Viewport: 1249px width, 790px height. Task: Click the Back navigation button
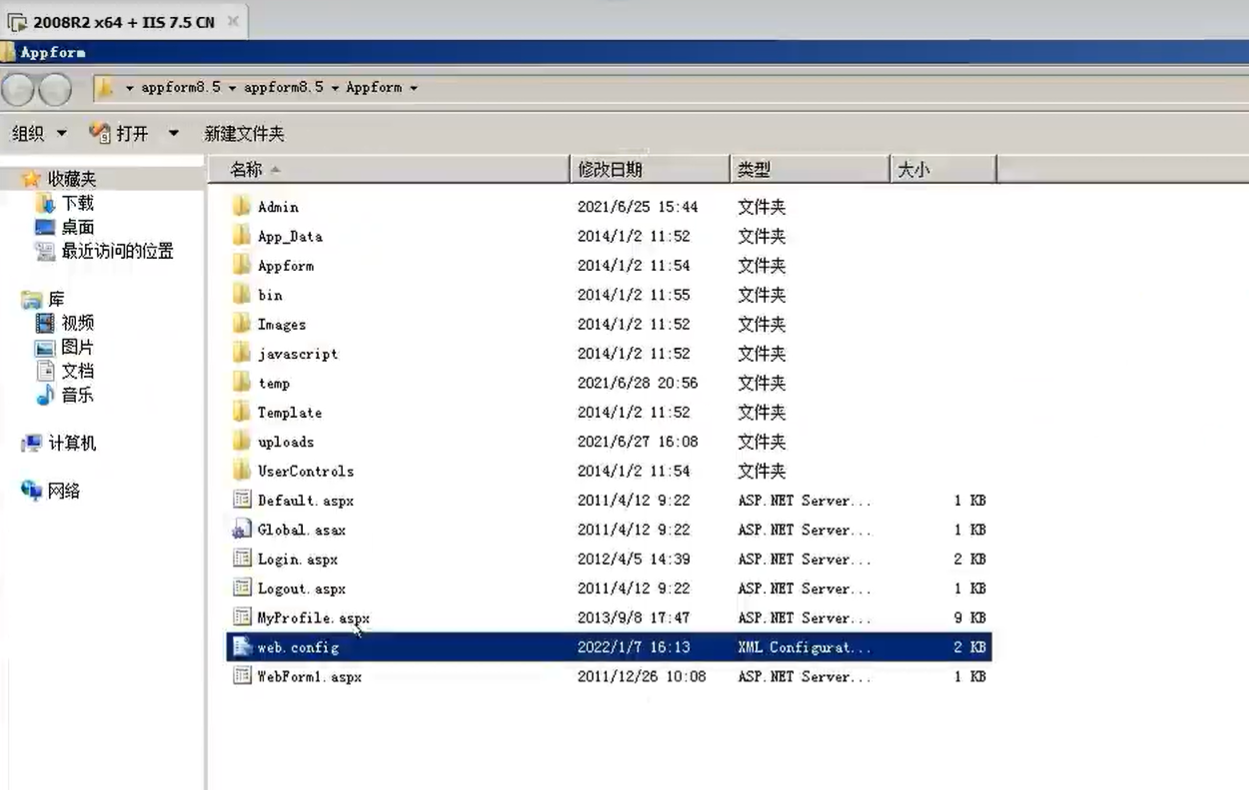coord(18,89)
